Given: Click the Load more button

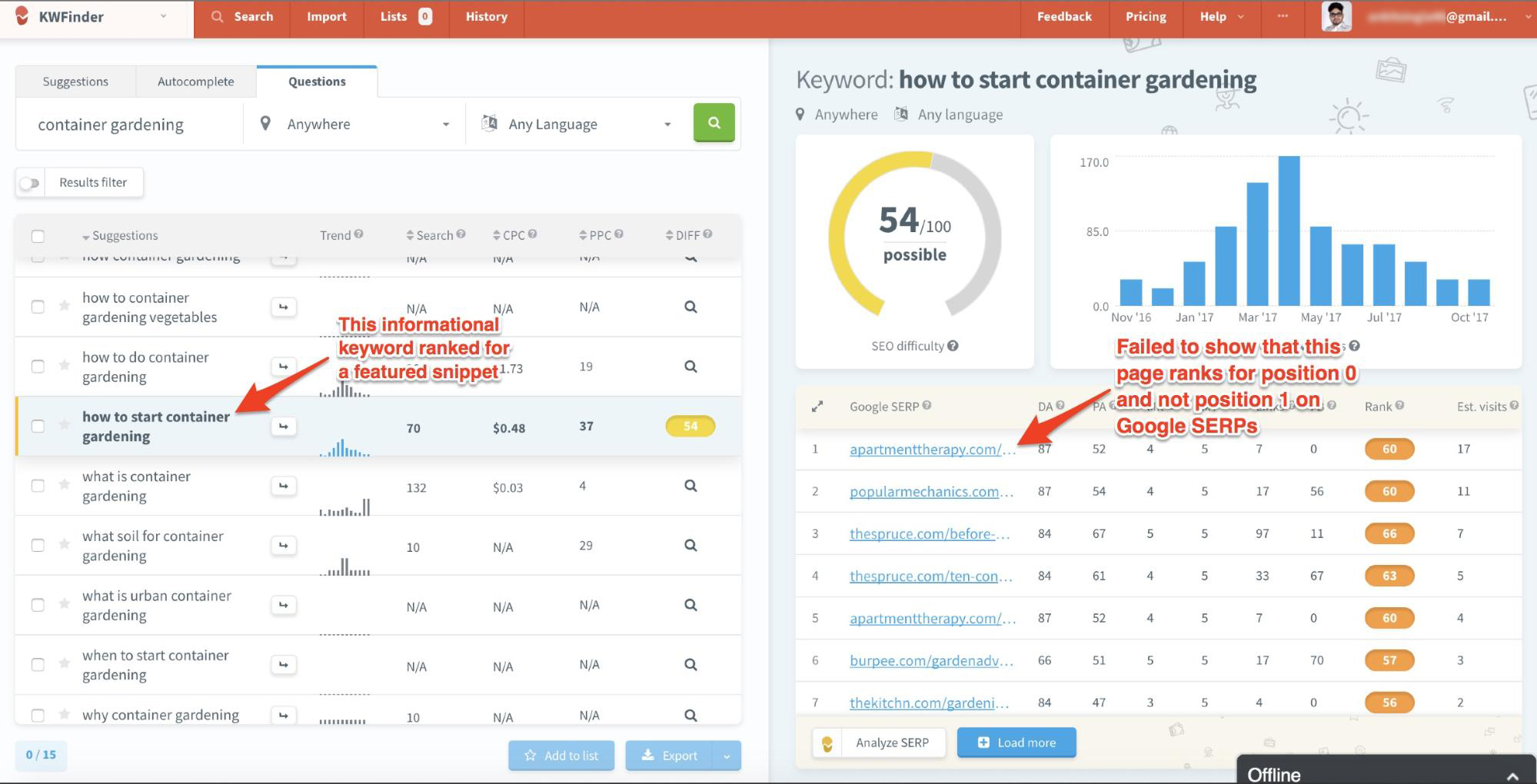Looking at the screenshot, I should tap(1016, 742).
